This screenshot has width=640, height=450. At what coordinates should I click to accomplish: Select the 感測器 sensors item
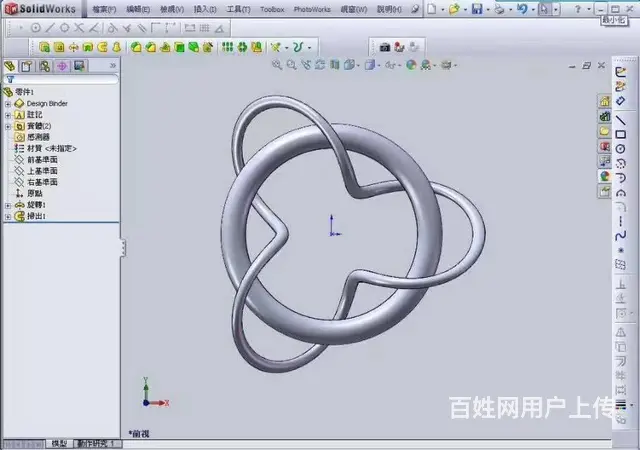click(x=38, y=137)
